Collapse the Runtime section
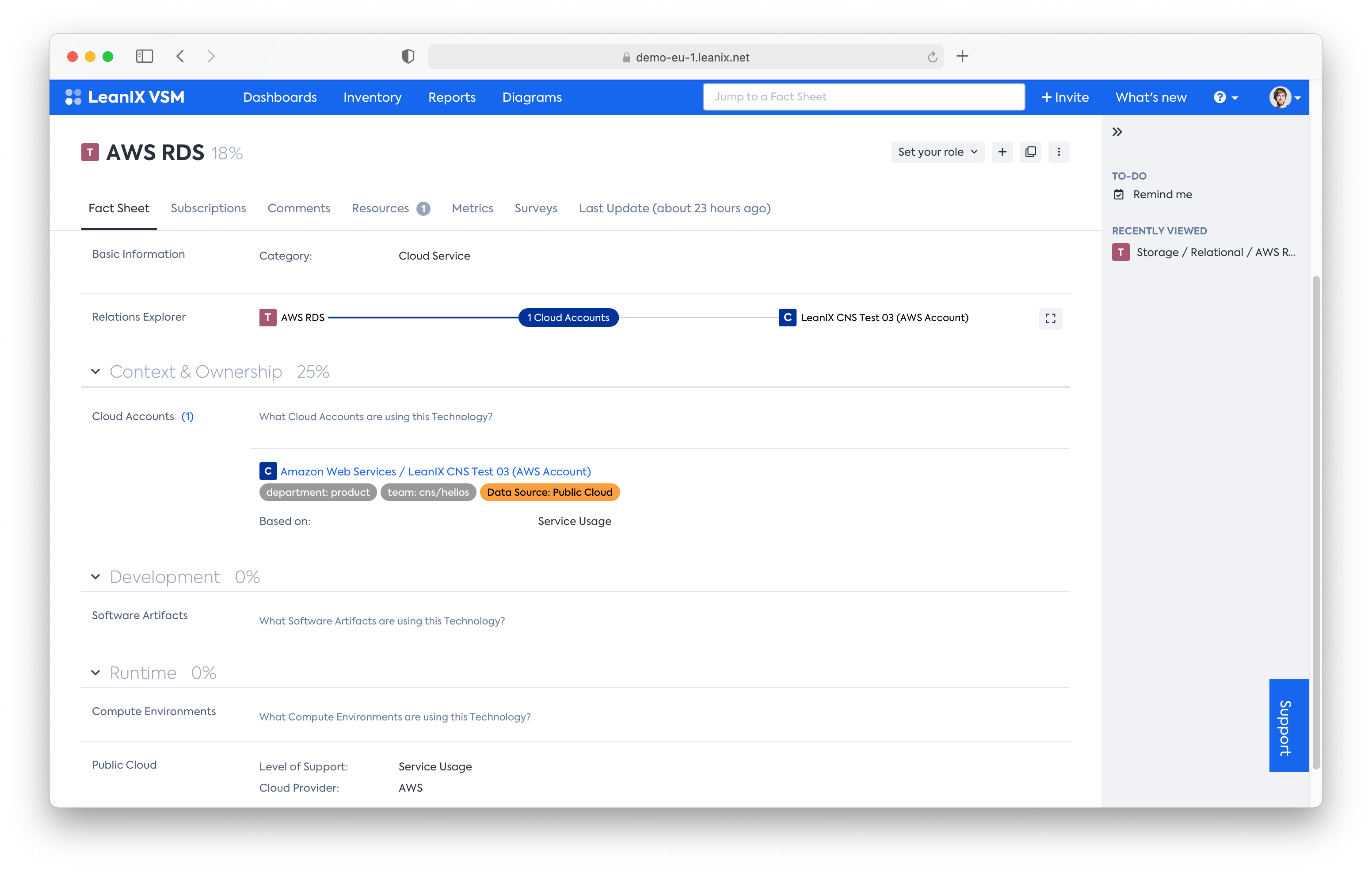This screenshot has height=873, width=1372. pyautogui.click(x=96, y=673)
